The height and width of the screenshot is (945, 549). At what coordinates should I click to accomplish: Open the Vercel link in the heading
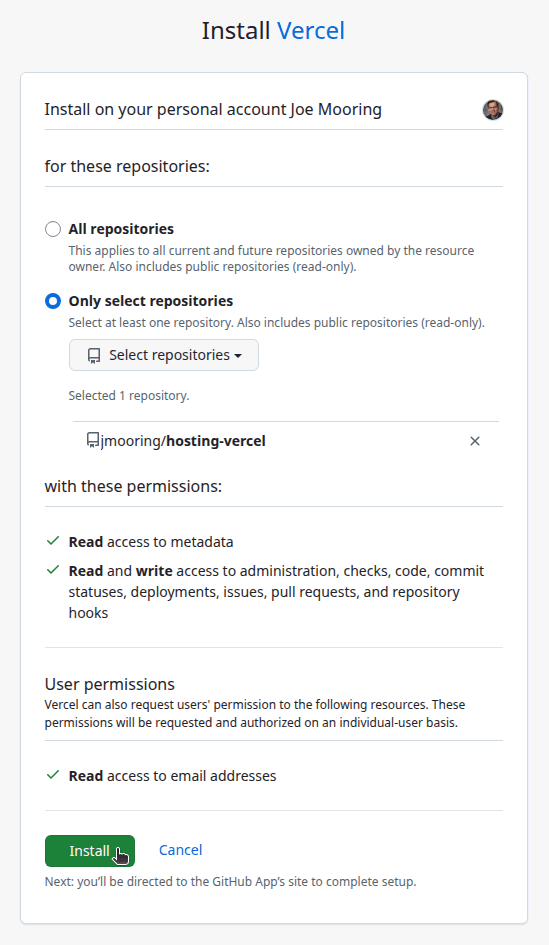pyautogui.click(x=310, y=31)
